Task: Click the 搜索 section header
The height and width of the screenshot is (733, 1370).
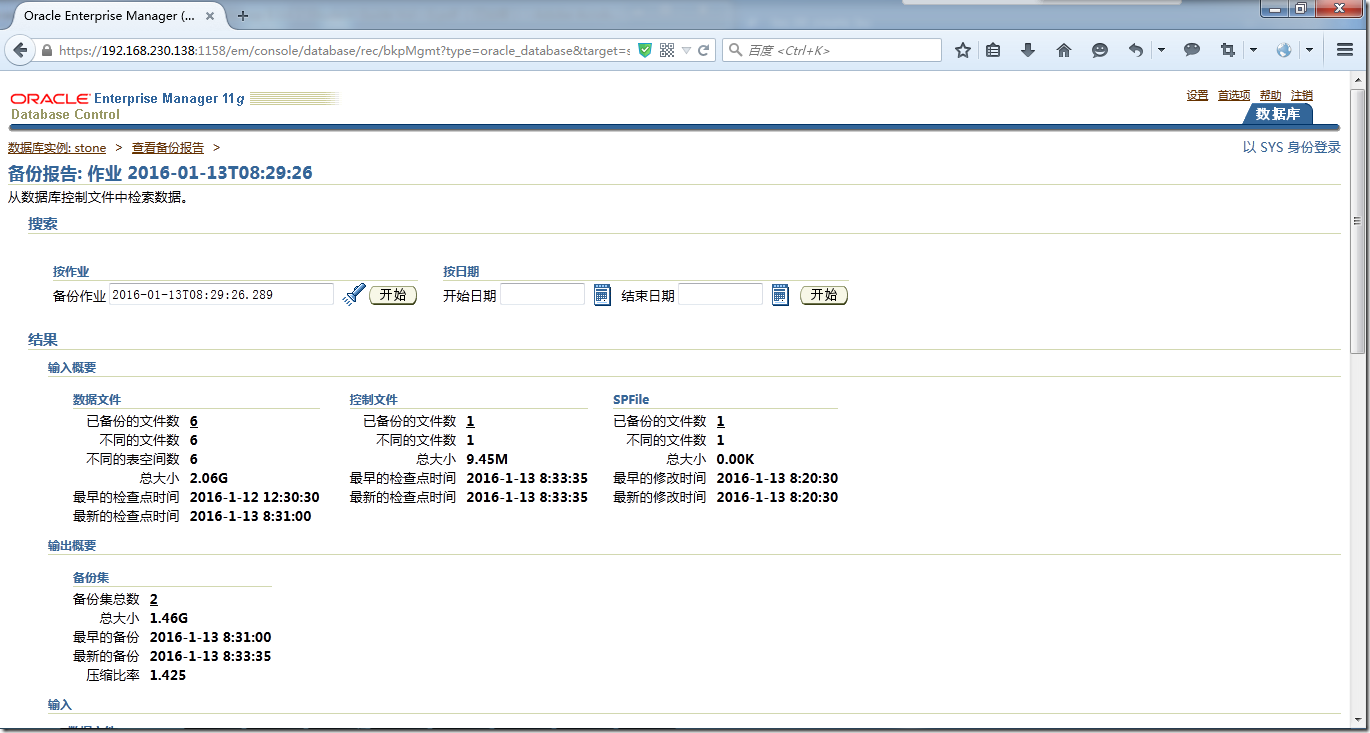Action: coord(43,224)
